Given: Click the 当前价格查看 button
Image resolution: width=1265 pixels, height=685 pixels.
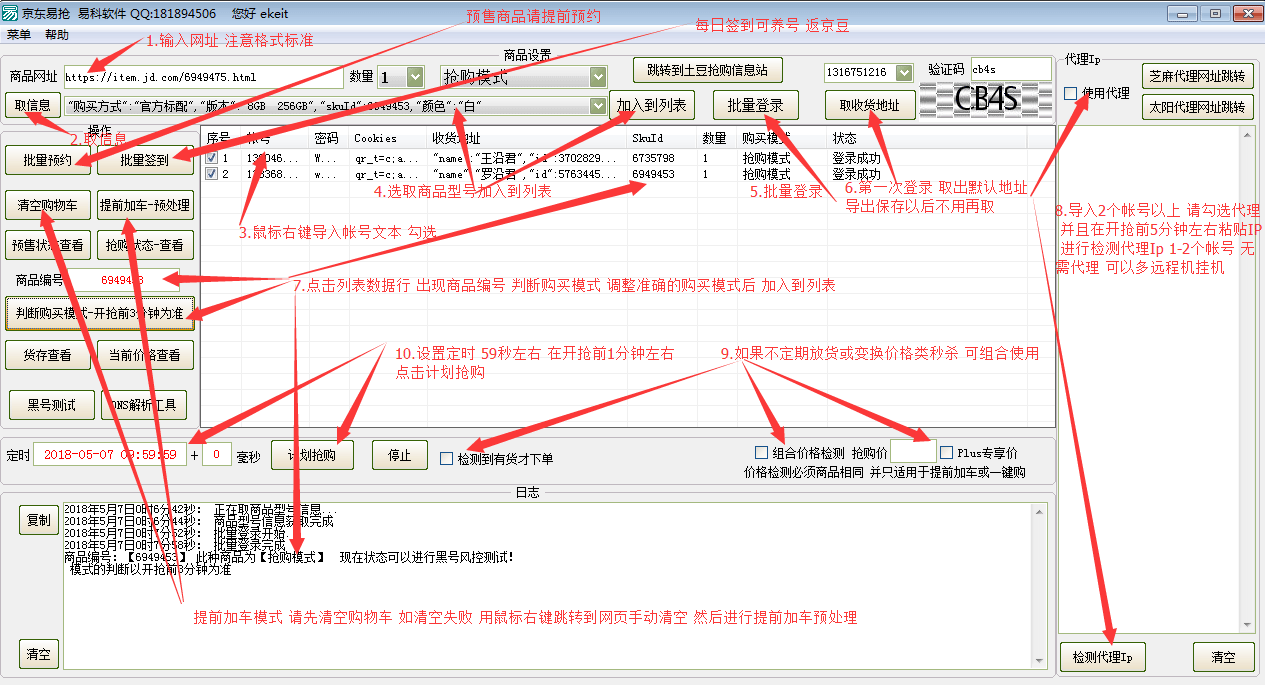Looking at the screenshot, I should tap(144, 355).
